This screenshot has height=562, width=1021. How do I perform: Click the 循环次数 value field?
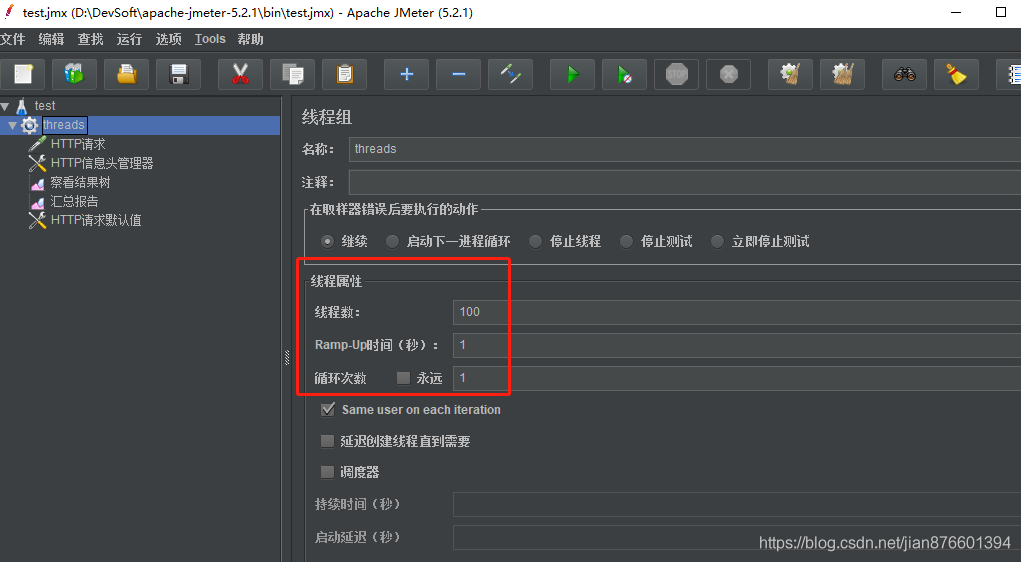tap(737, 378)
